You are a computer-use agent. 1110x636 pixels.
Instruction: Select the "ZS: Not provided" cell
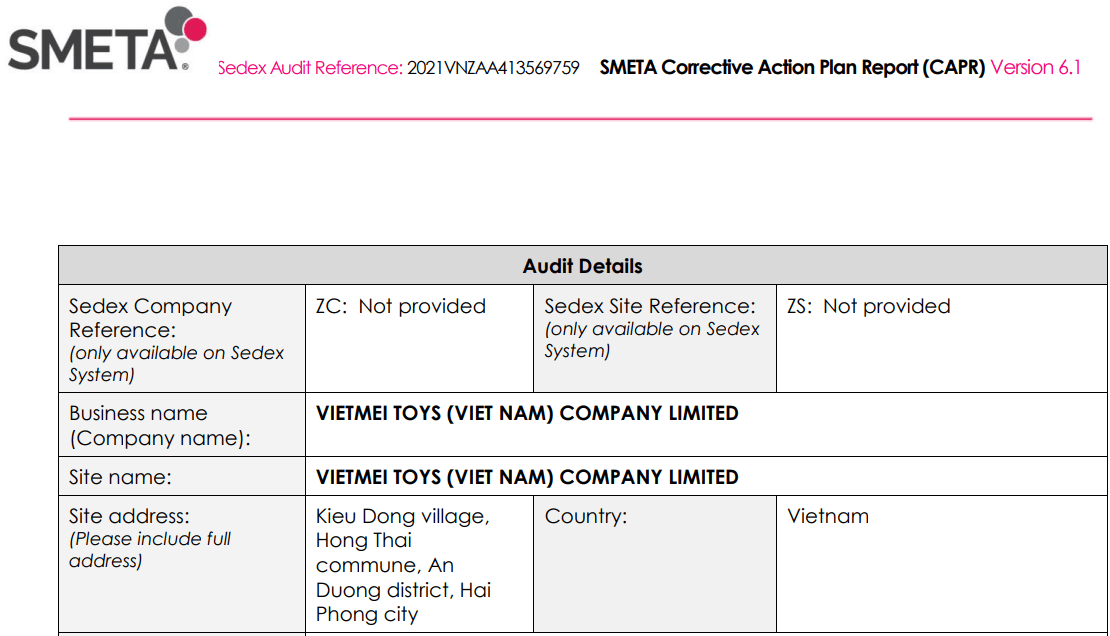coord(868,306)
